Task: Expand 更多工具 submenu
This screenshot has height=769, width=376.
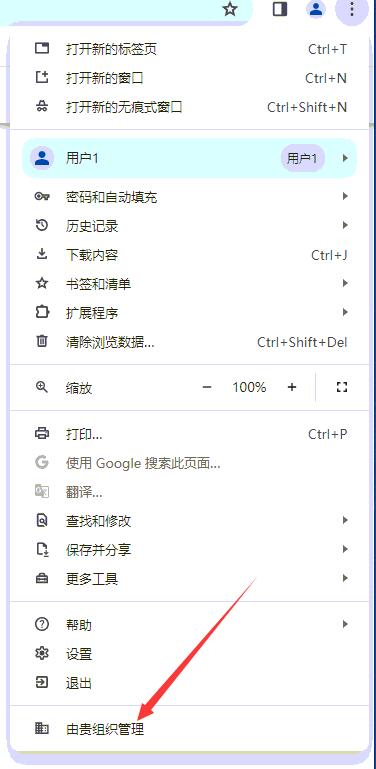Action: click(x=189, y=579)
